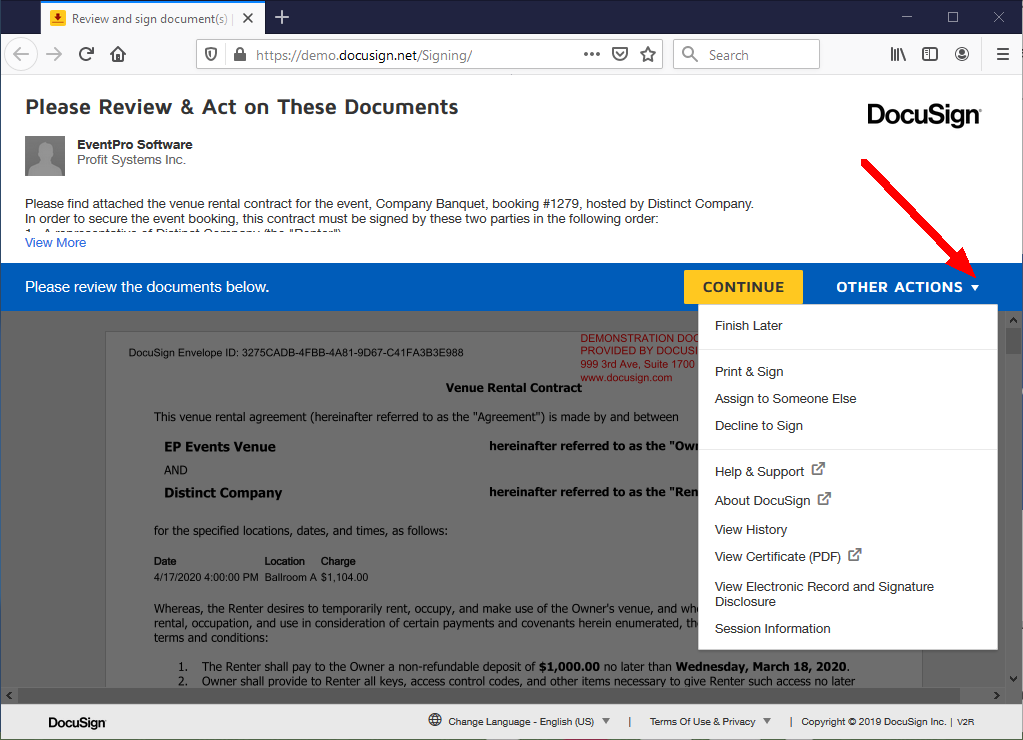Image resolution: width=1023 pixels, height=740 pixels.
Task: Click the DocuSign logo at top right
Action: pos(924,115)
